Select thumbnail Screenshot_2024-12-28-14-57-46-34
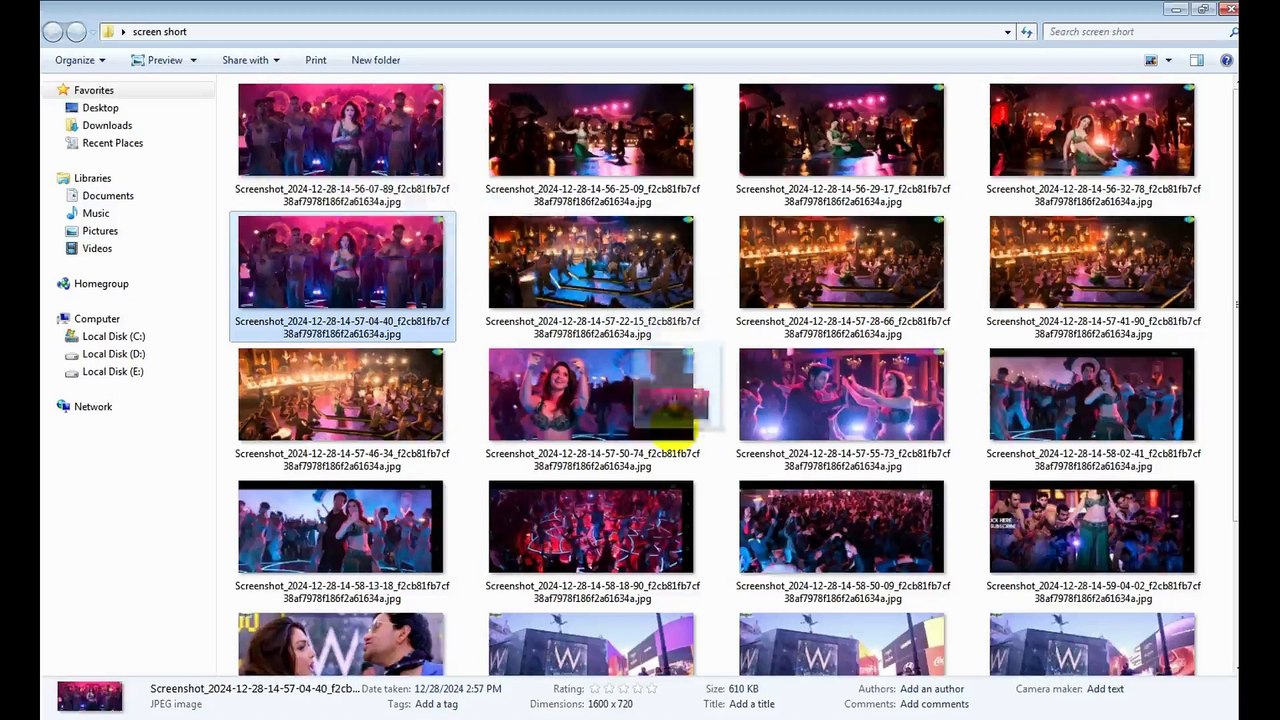Screen dimensions: 1280x720 (x=341, y=394)
